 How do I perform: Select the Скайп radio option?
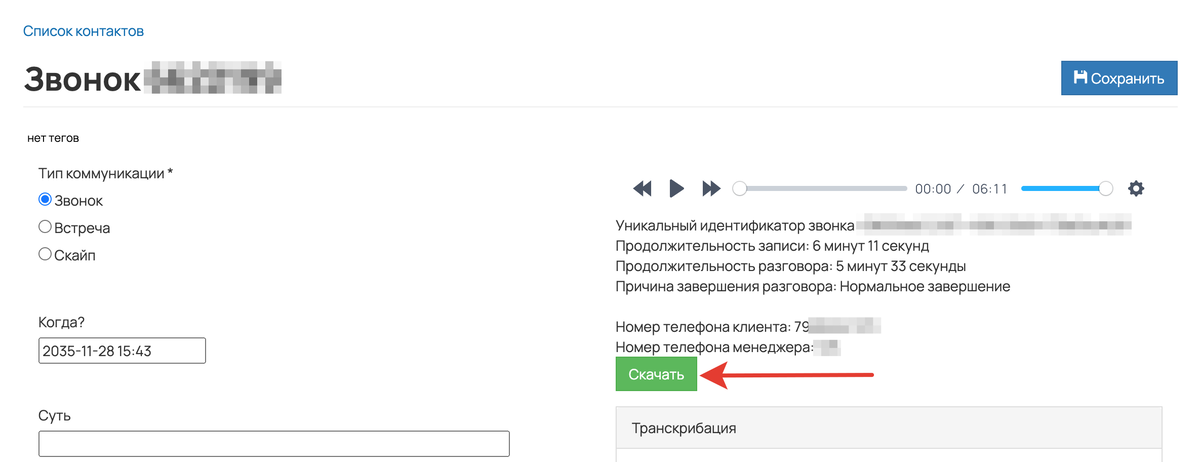click(45, 254)
